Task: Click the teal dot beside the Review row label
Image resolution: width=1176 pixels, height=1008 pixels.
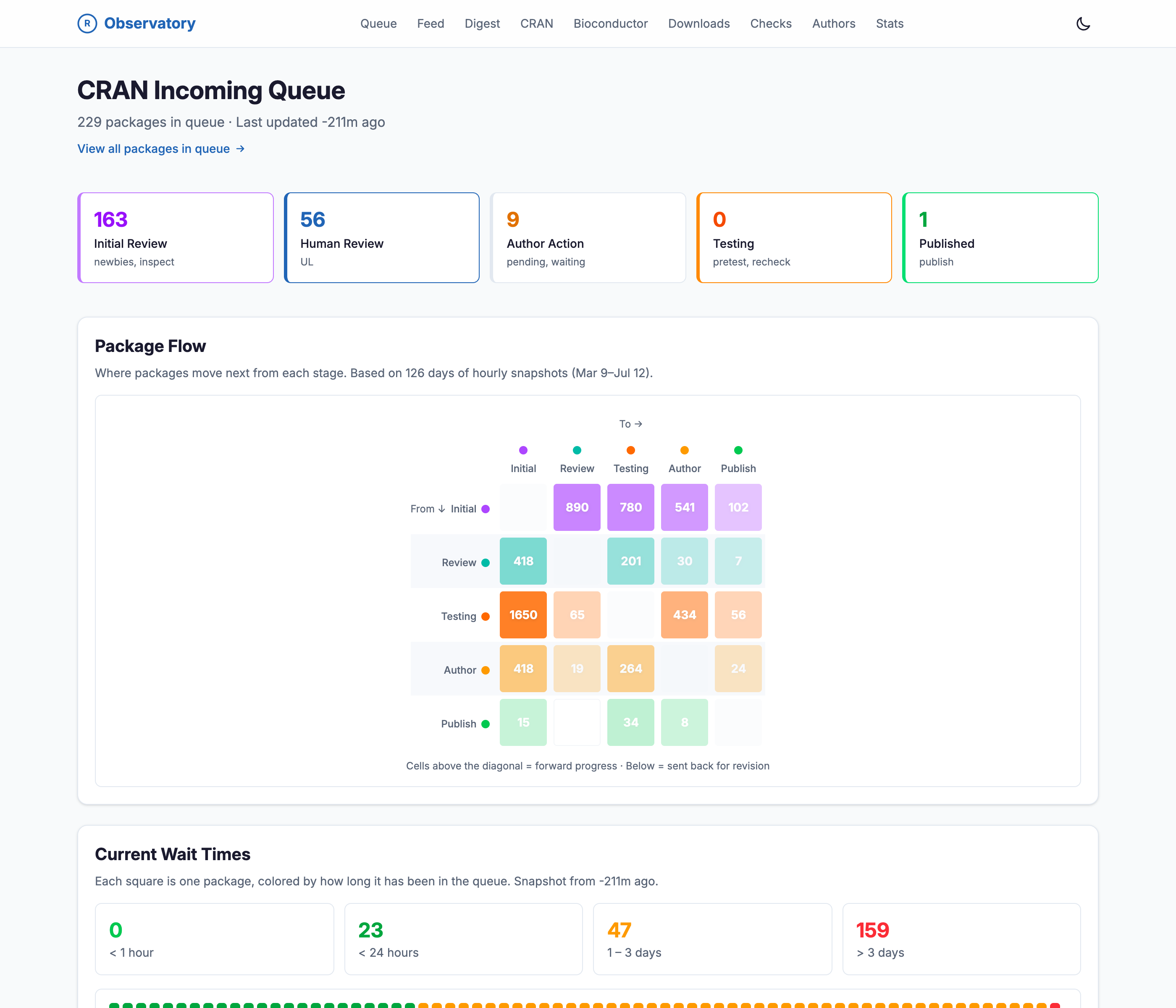Action: (x=486, y=562)
